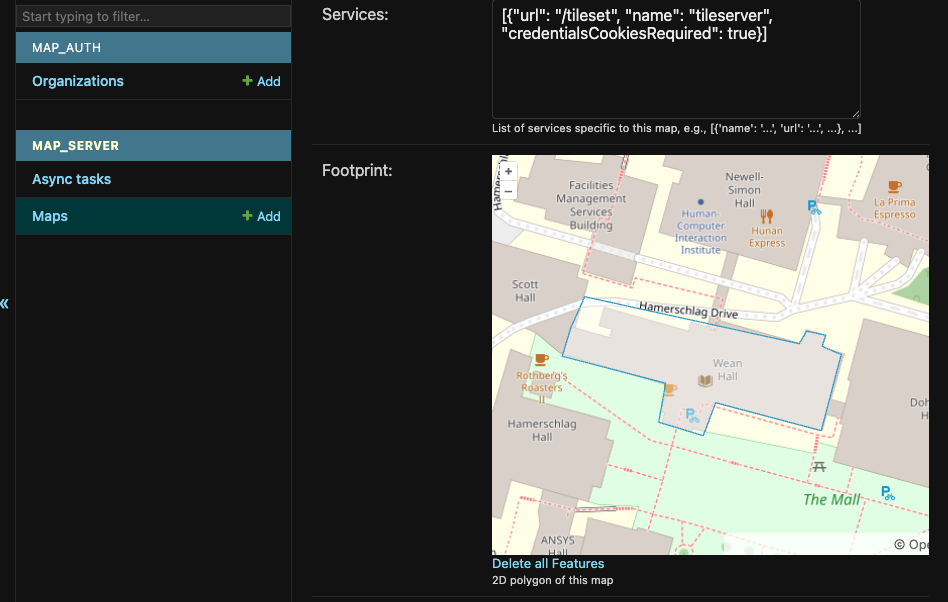This screenshot has height=602, width=948.
Task: Click bicycle parking icon beside Newell-Simon Hall
Action: point(814,207)
